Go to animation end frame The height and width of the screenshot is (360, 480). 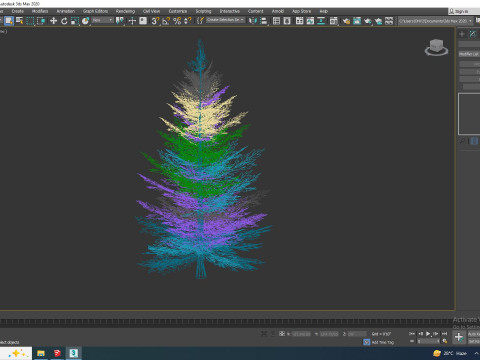click(444, 334)
